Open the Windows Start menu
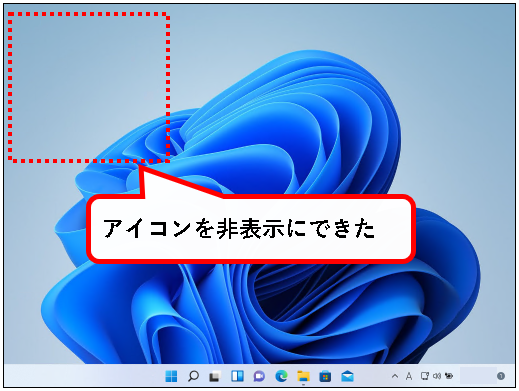 pyautogui.click(x=171, y=376)
